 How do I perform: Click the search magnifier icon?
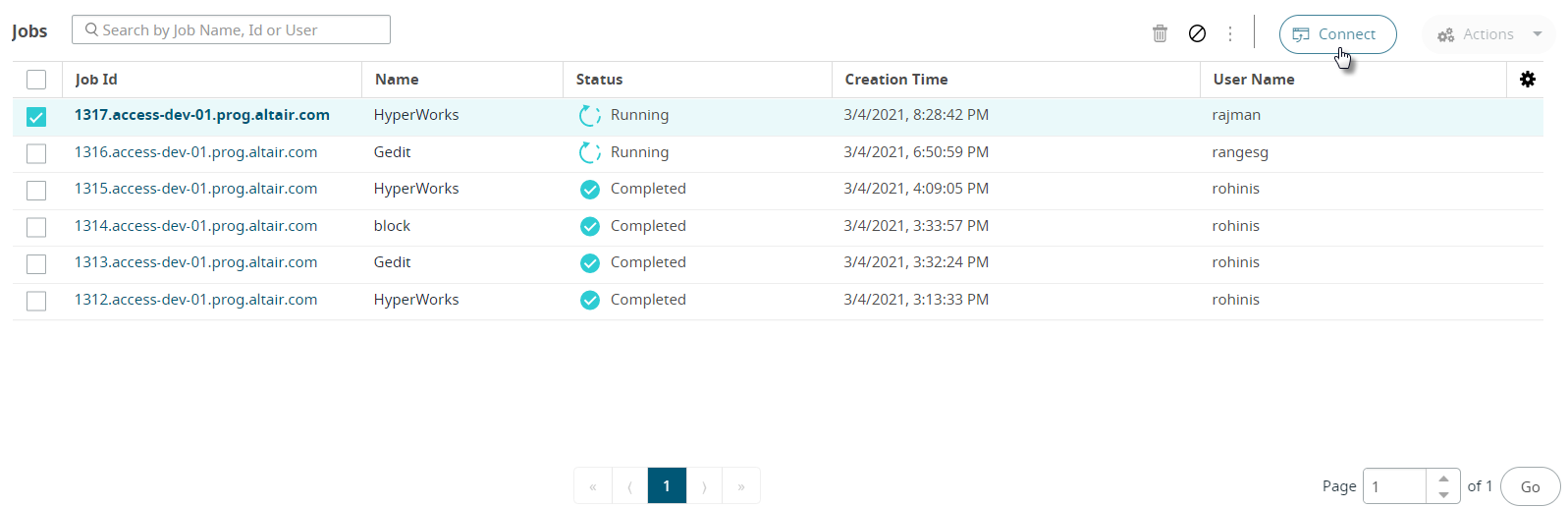coord(91,29)
